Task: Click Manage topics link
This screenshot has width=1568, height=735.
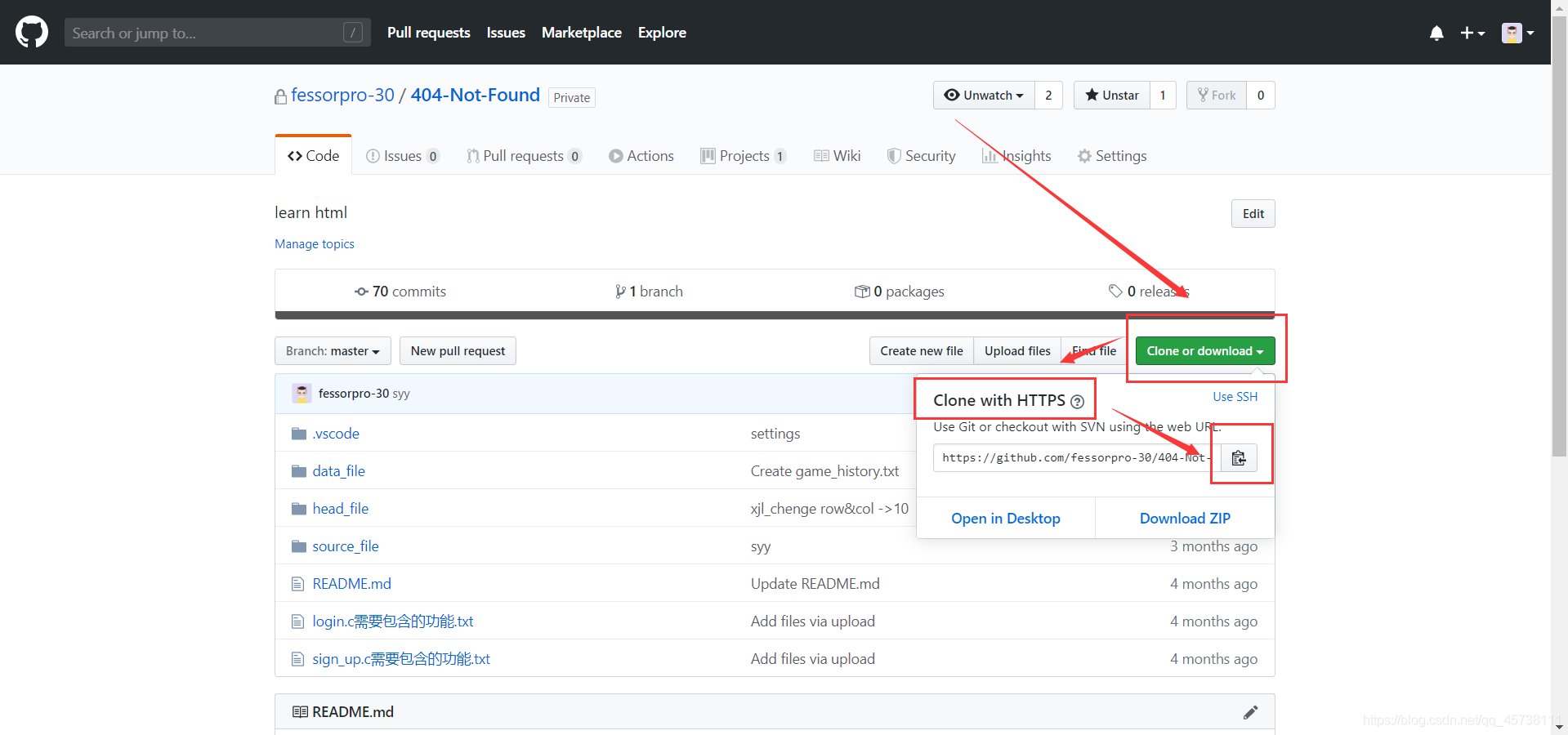Action: [x=315, y=244]
